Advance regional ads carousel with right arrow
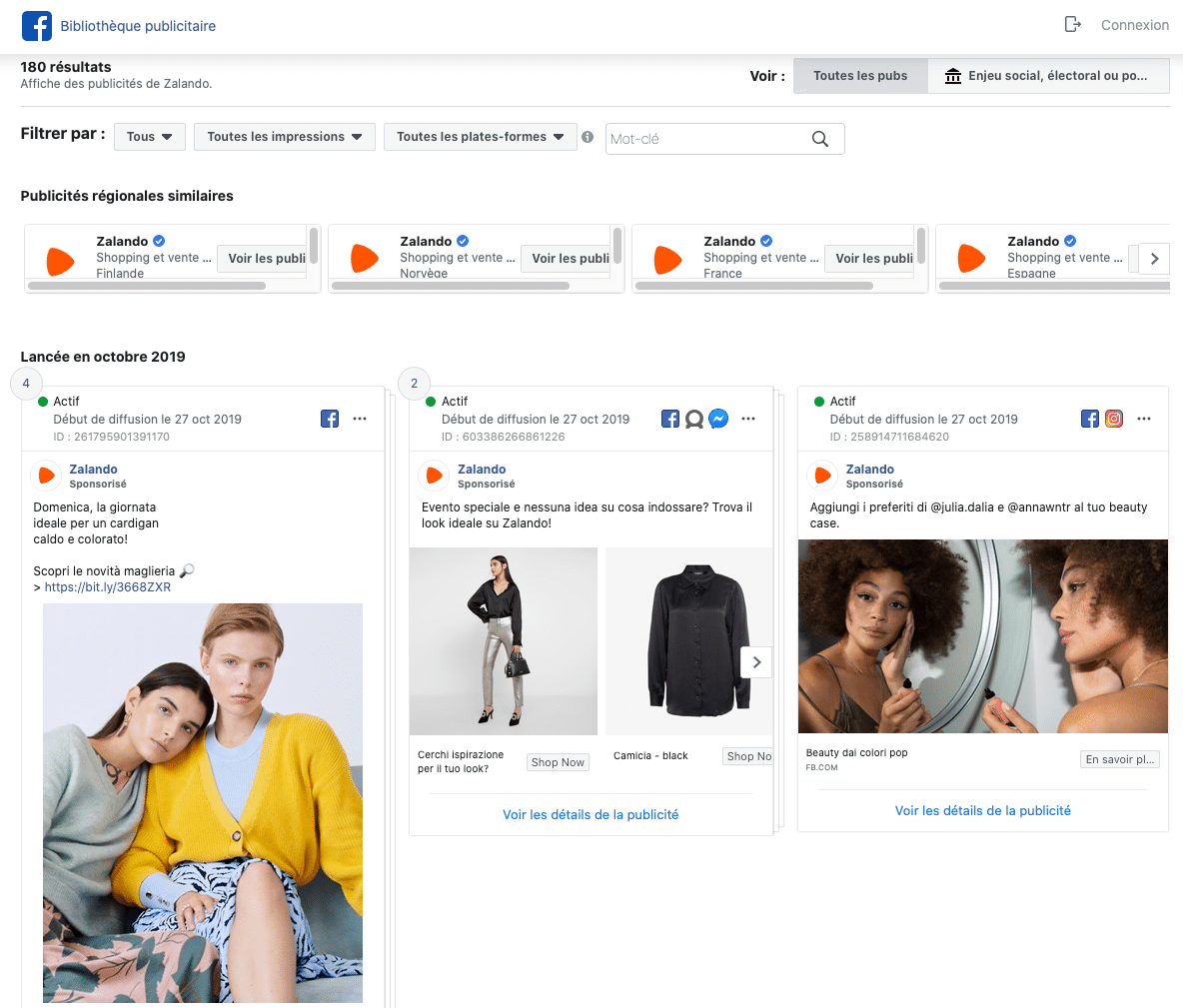The width and height of the screenshot is (1183, 1008). click(x=1154, y=259)
